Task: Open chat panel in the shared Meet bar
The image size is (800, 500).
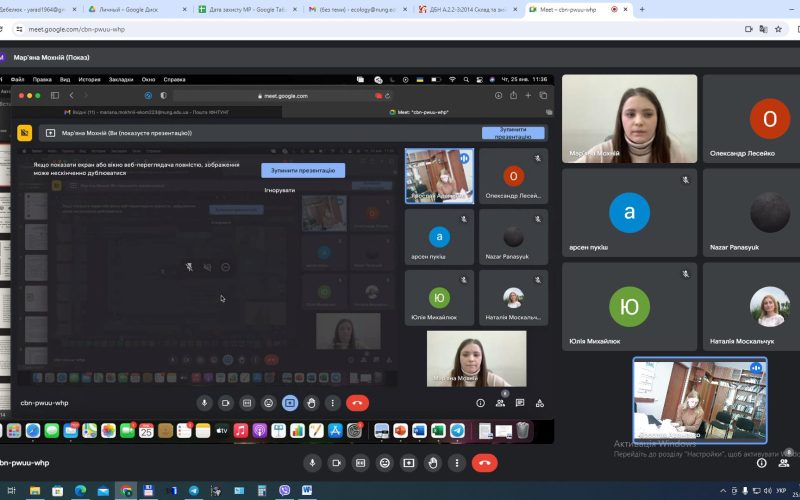Action: tap(520, 403)
